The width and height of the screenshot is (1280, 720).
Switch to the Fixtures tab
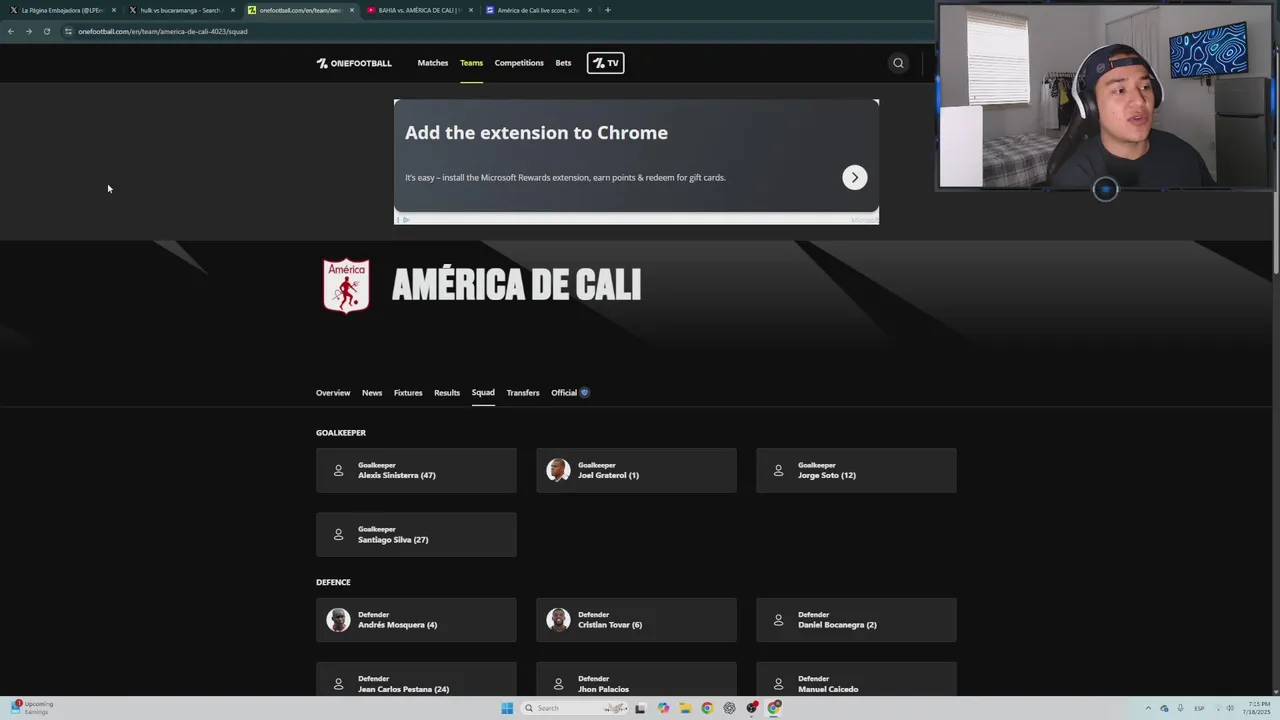point(408,393)
